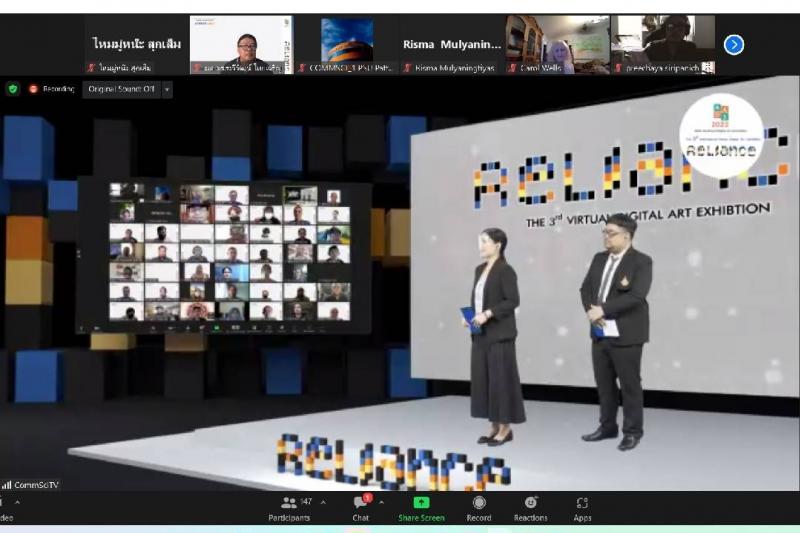Screen dimensions: 800x533
Task: Select Carol Wells video thumbnail
Action: (556, 45)
